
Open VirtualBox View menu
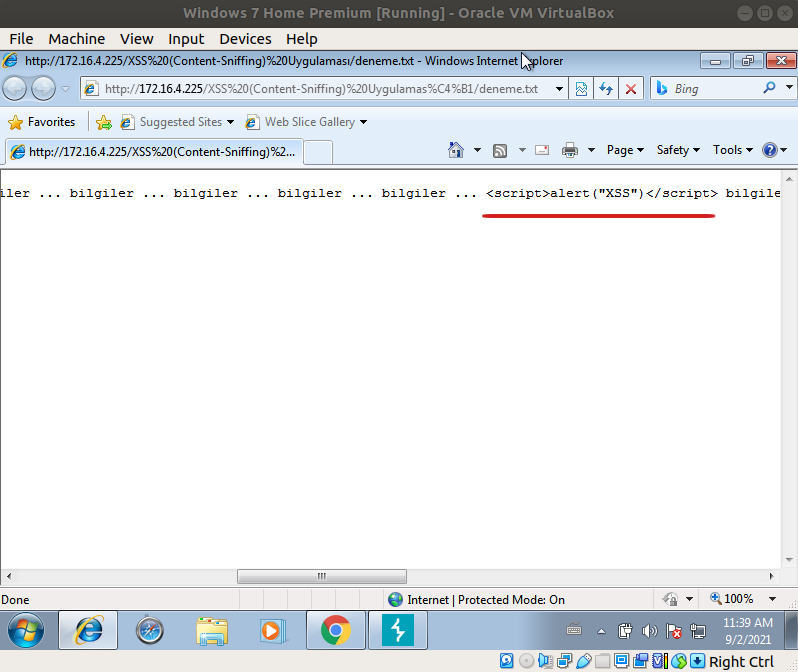(136, 39)
